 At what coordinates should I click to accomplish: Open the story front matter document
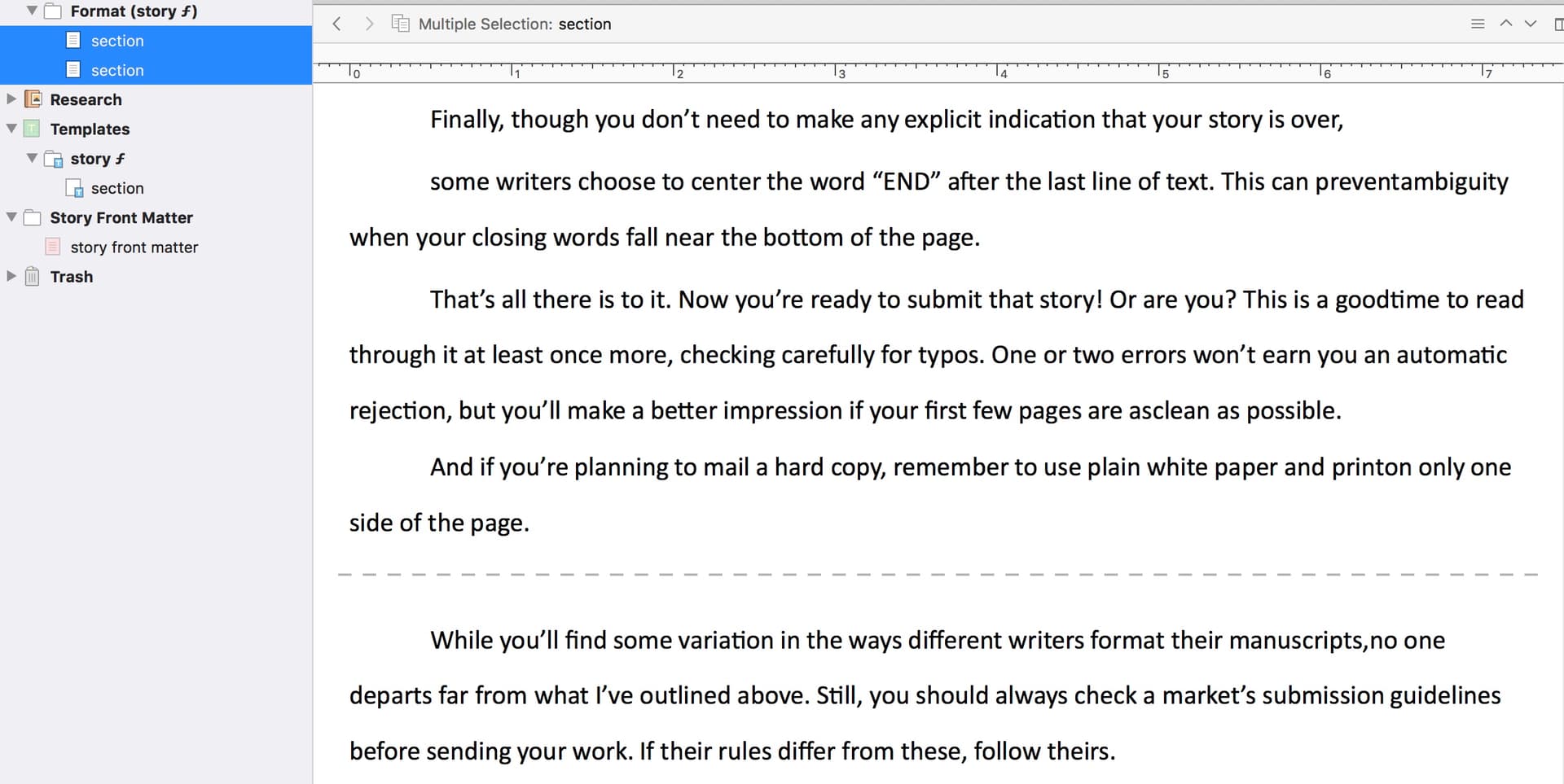pyautogui.click(x=134, y=247)
